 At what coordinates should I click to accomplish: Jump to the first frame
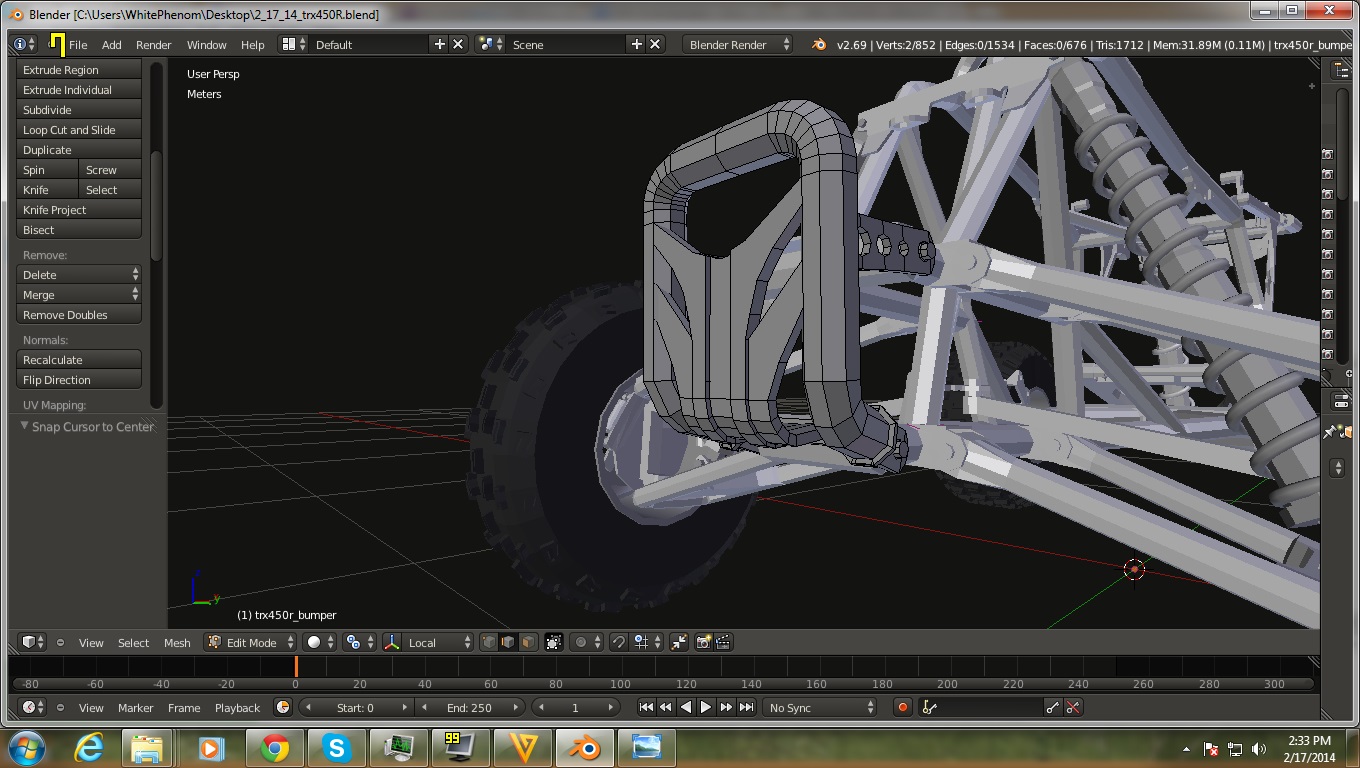646,707
